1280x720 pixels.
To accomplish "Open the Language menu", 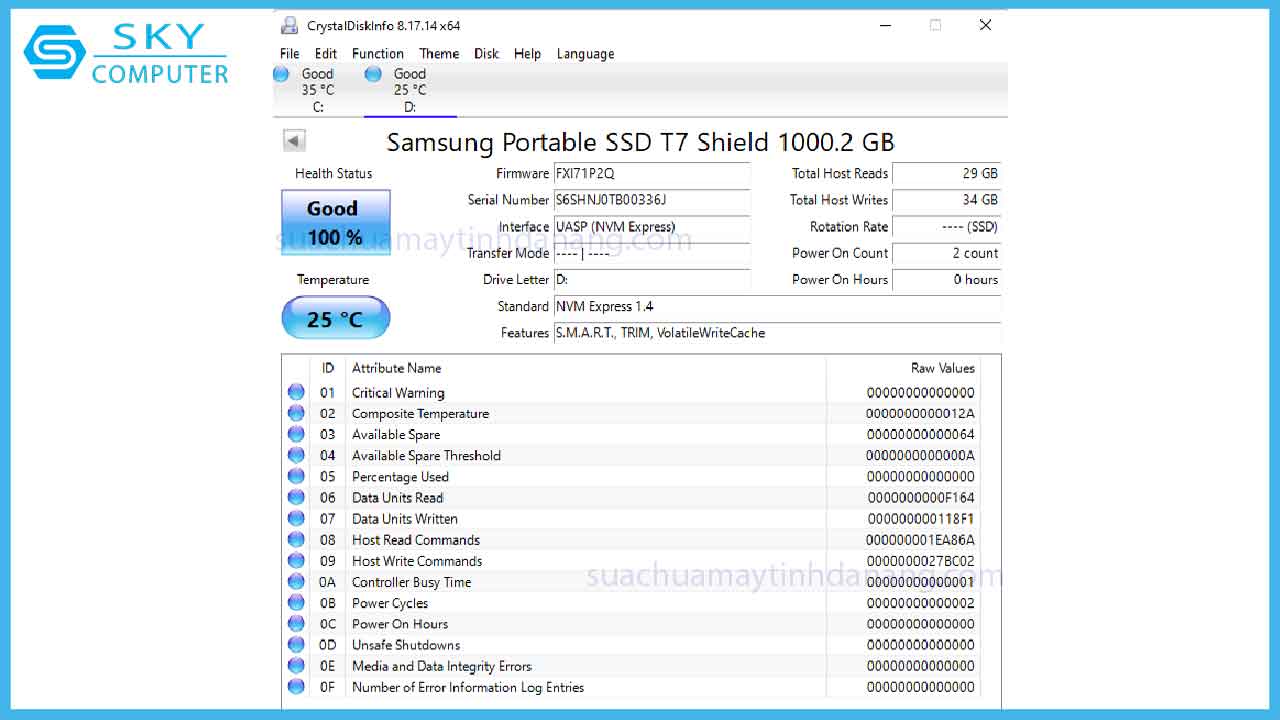I will pos(585,54).
